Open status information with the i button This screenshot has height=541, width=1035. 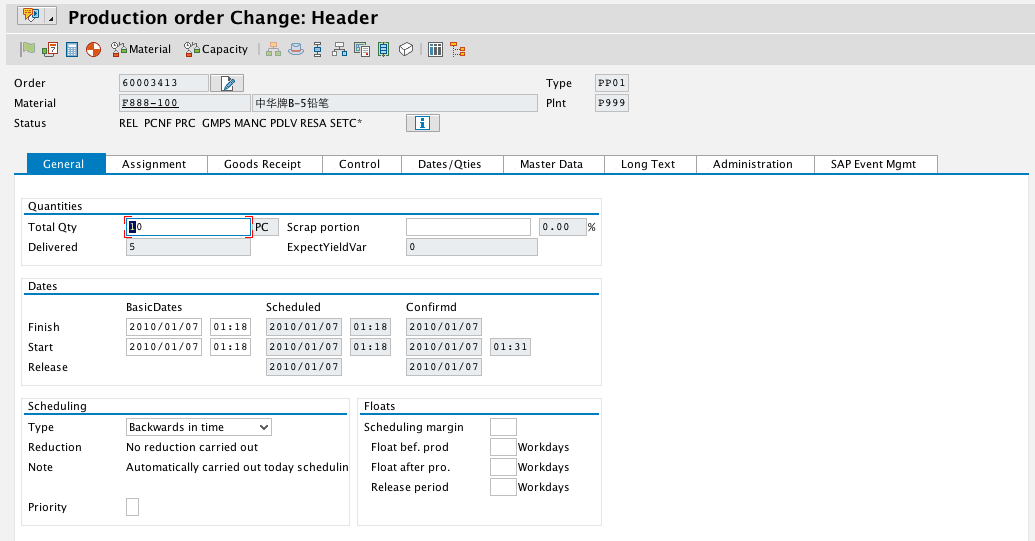point(422,123)
